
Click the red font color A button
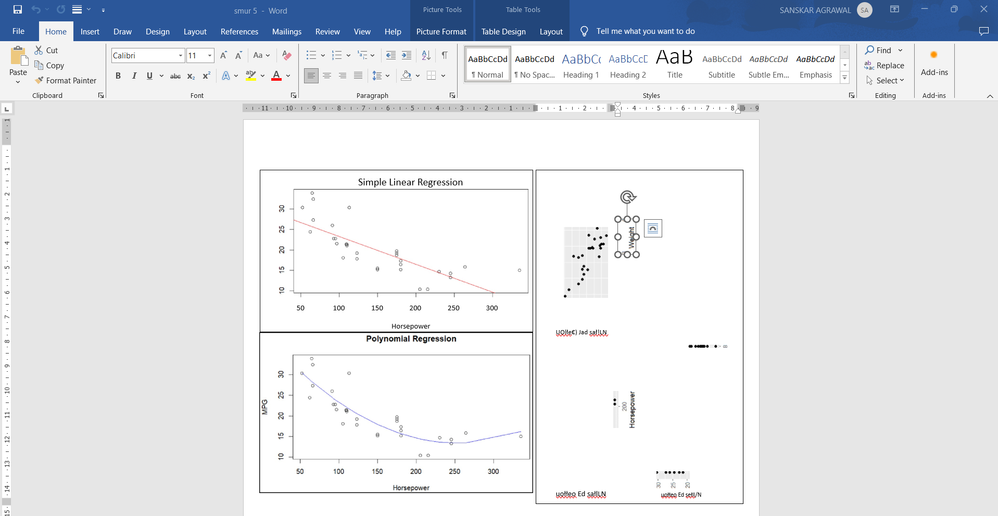pyautogui.click(x=276, y=76)
